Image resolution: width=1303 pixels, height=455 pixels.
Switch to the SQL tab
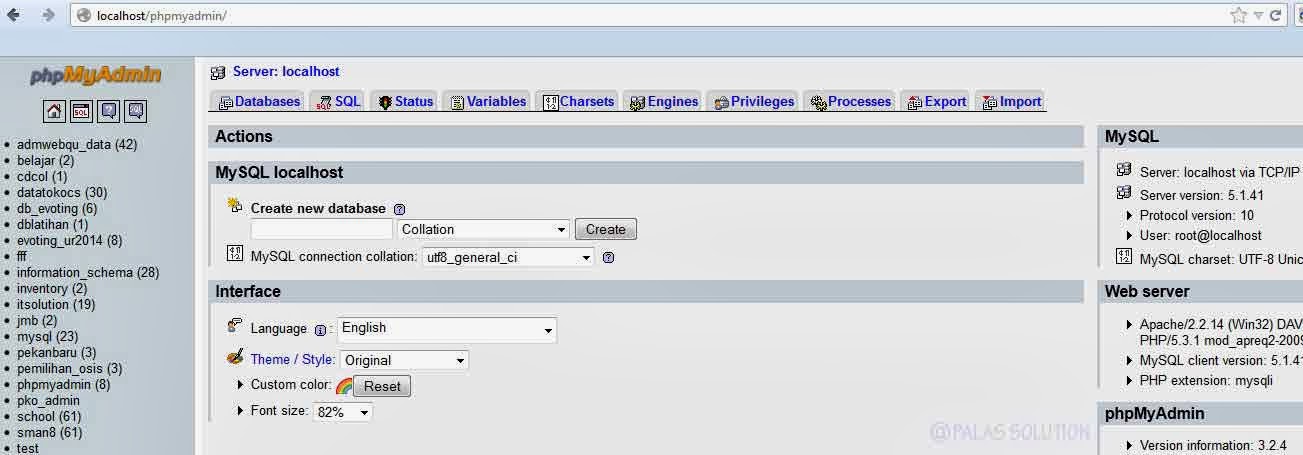pos(339,101)
